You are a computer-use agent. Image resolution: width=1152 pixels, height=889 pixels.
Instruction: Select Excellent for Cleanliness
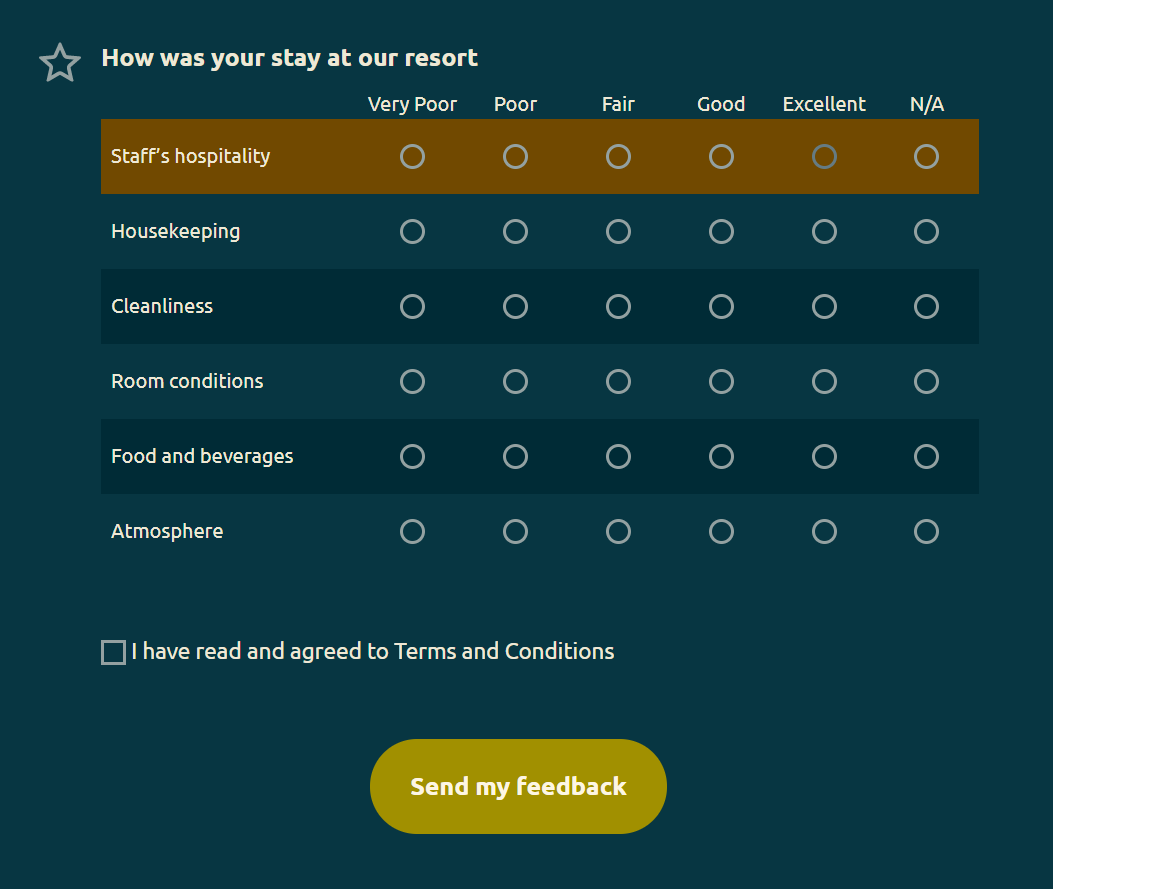point(824,307)
